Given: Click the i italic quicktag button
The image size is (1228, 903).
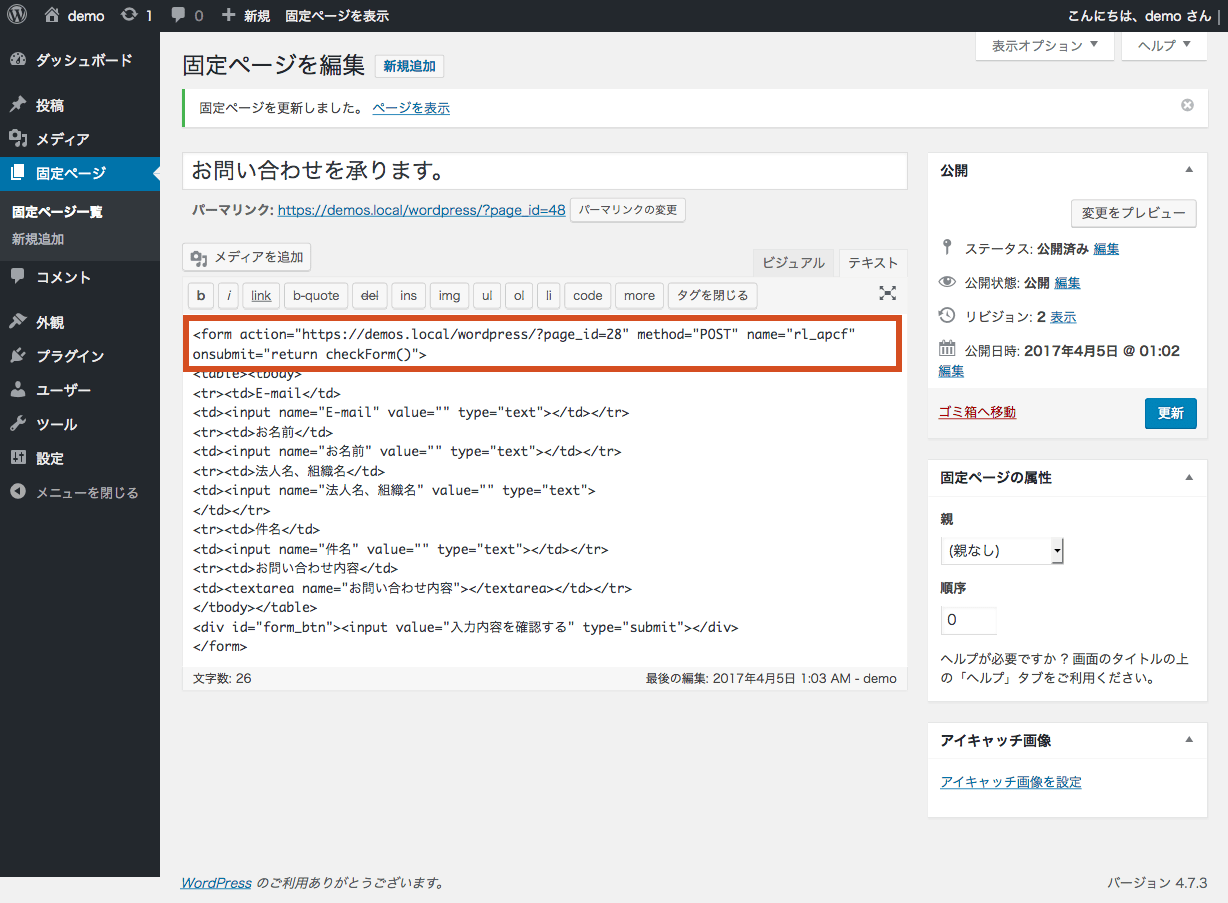Looking at the screenshot, I should point(229,295).
